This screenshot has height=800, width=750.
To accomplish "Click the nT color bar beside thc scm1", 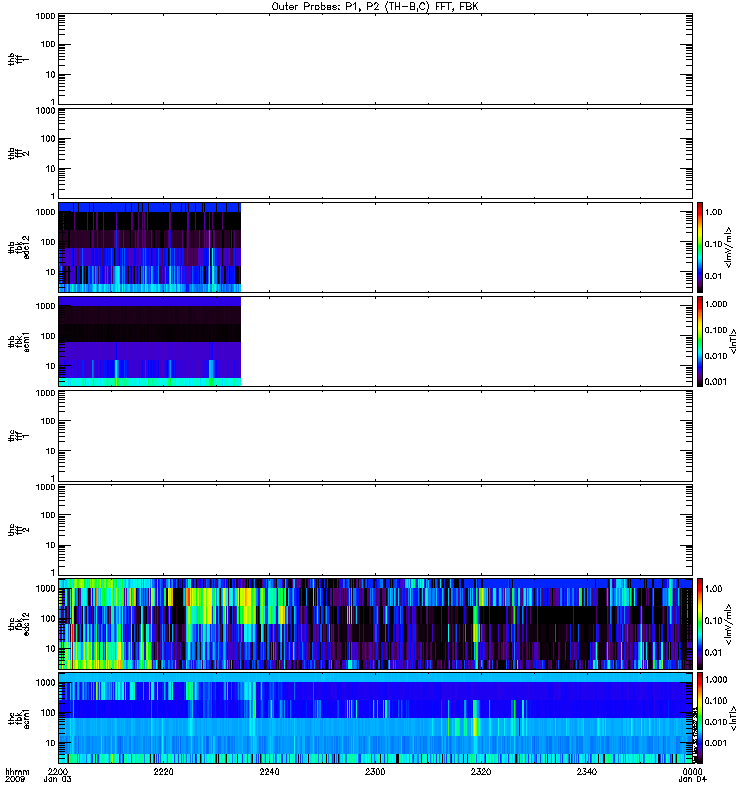I will click(700, 718).
